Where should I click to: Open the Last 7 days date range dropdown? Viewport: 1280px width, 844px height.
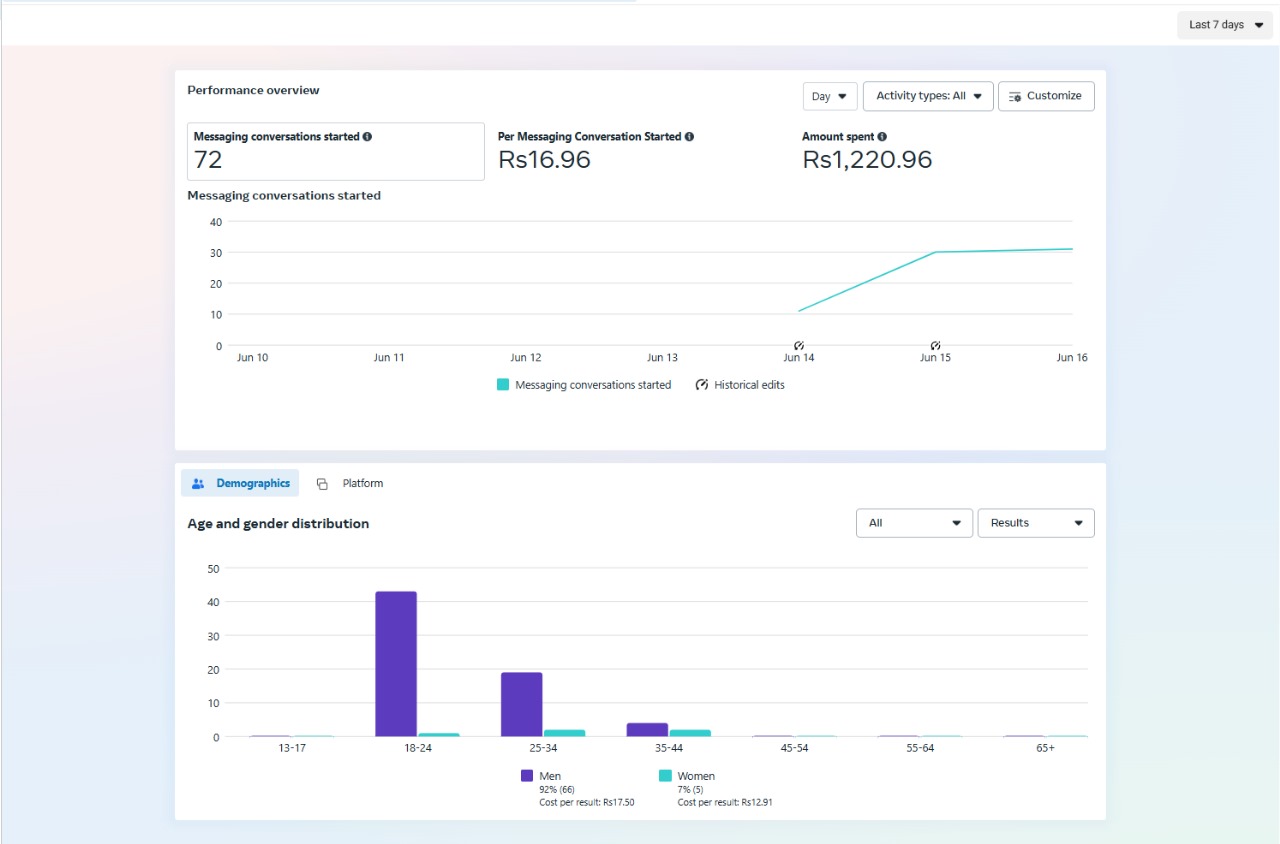(1225, 25)
